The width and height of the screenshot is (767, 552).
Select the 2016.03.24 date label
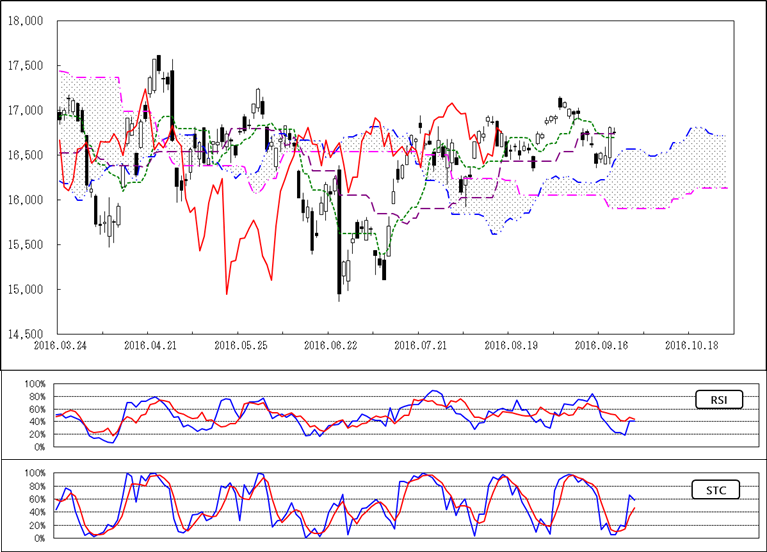[x=59, y=344]
